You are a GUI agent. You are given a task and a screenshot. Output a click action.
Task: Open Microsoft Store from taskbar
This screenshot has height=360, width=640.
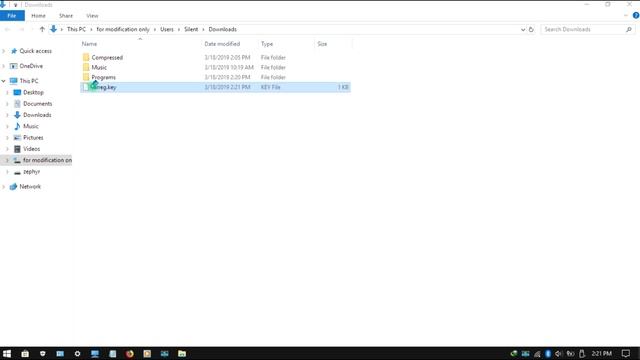click(25, 353)
